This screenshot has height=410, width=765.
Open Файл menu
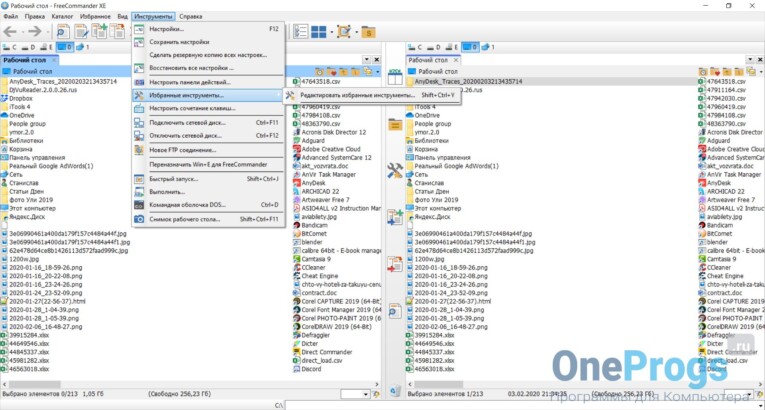(x=11, y=17)
